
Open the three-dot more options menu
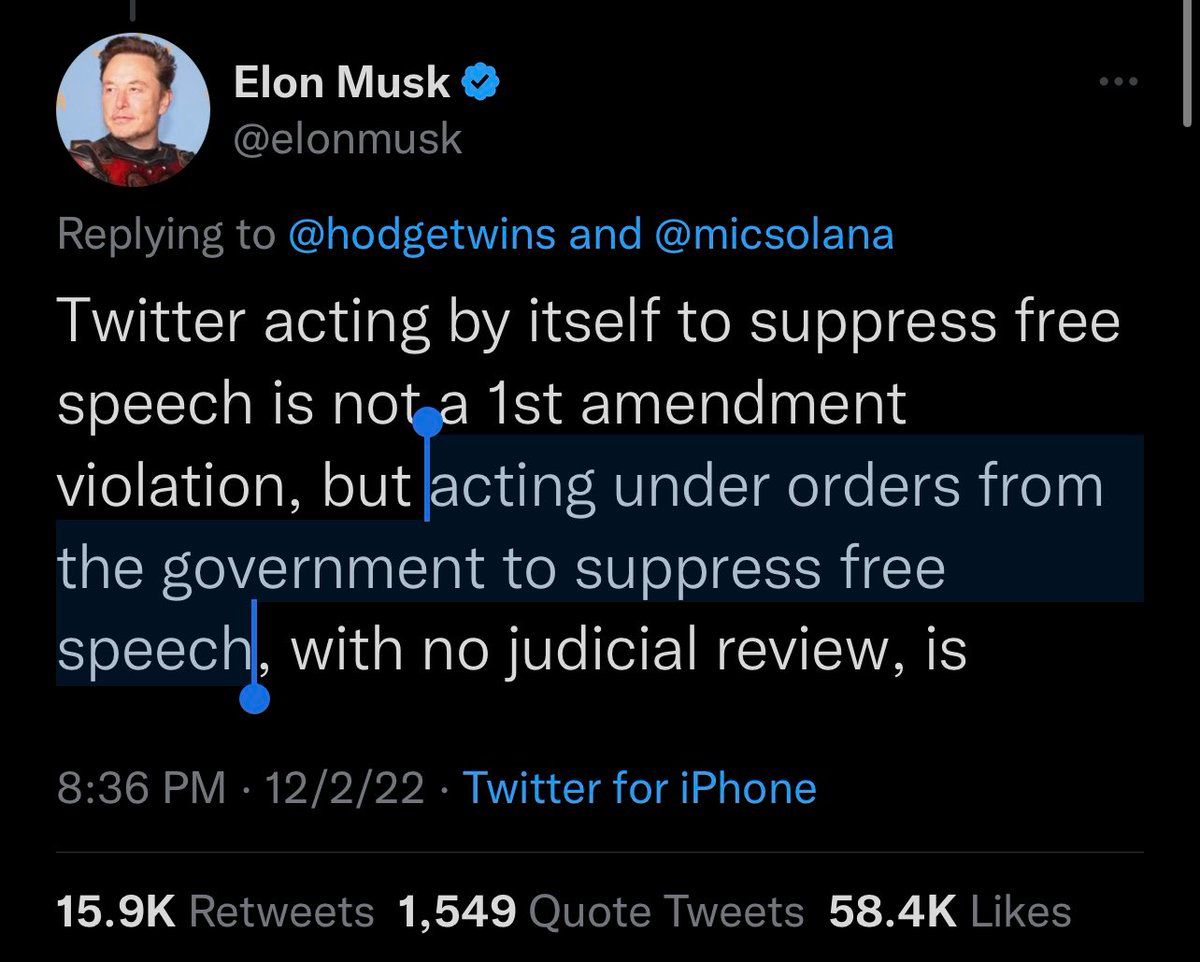tap(1119, 81)
